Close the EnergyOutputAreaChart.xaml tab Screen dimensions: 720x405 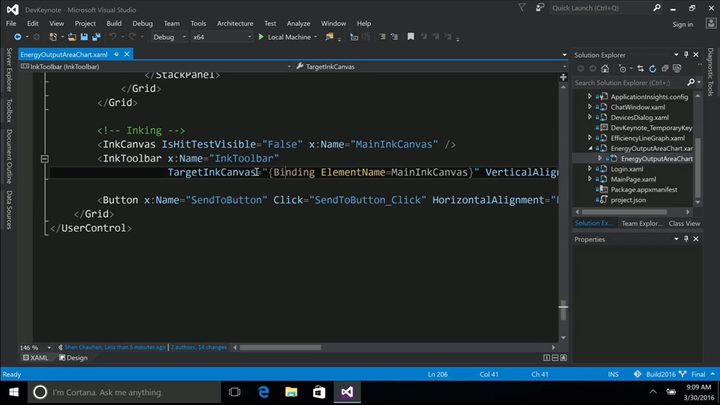click(127, 54)
